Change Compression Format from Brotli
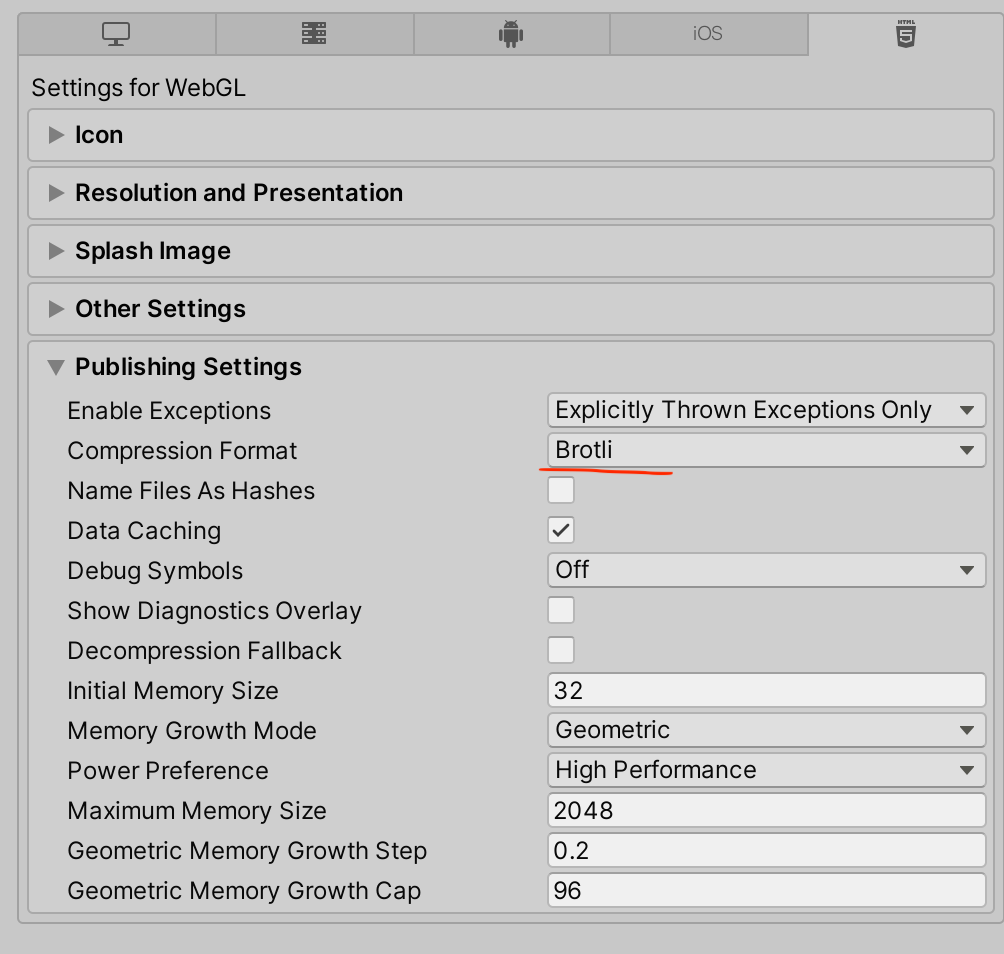The width and height of the screenshot is (1004, 954). pos(766,450)
